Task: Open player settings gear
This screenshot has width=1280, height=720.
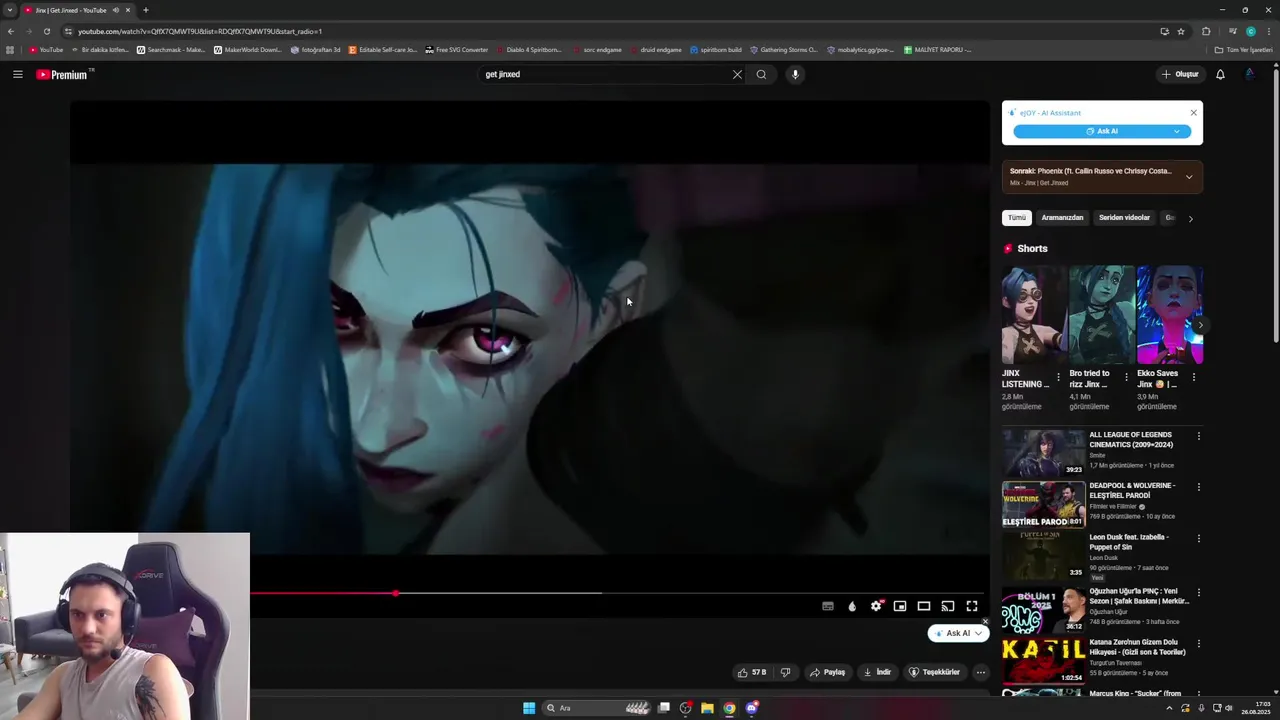Action: pyautogui.click(x=876, y=606)
